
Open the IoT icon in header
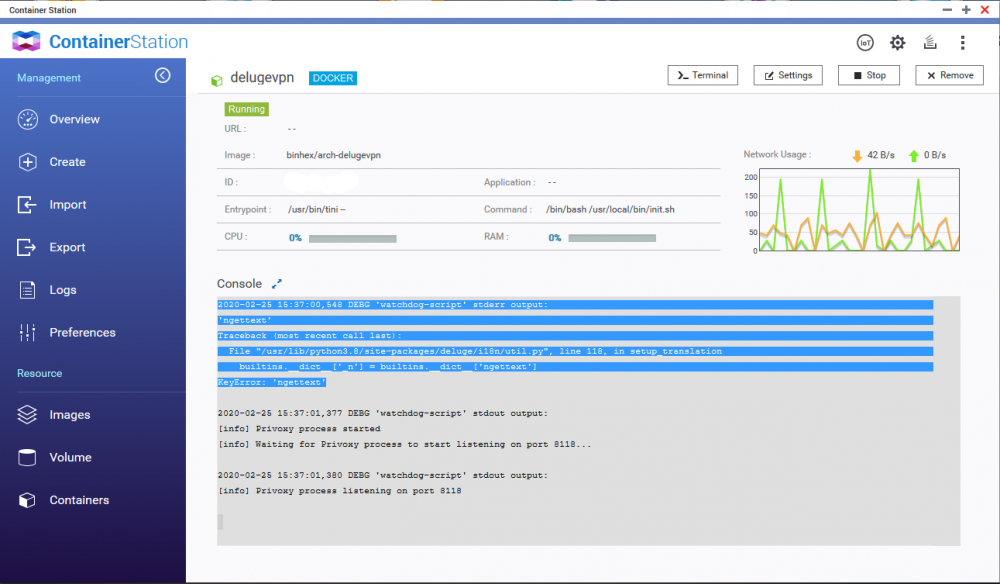point(865,43)
